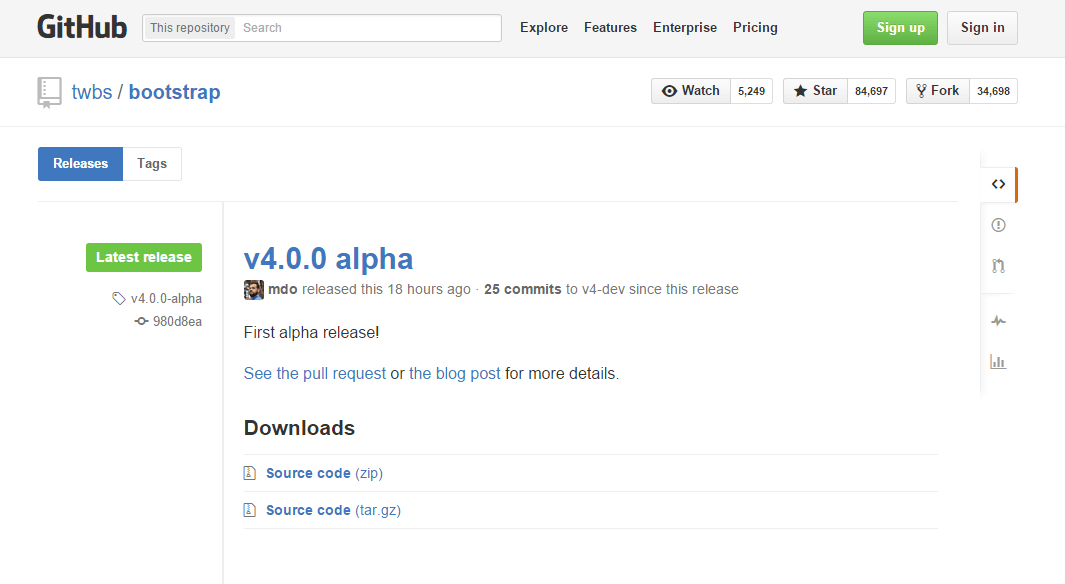
Task: Open Pull requests from the sidebar
Action: pyautogui.click(x=997, y=265)
